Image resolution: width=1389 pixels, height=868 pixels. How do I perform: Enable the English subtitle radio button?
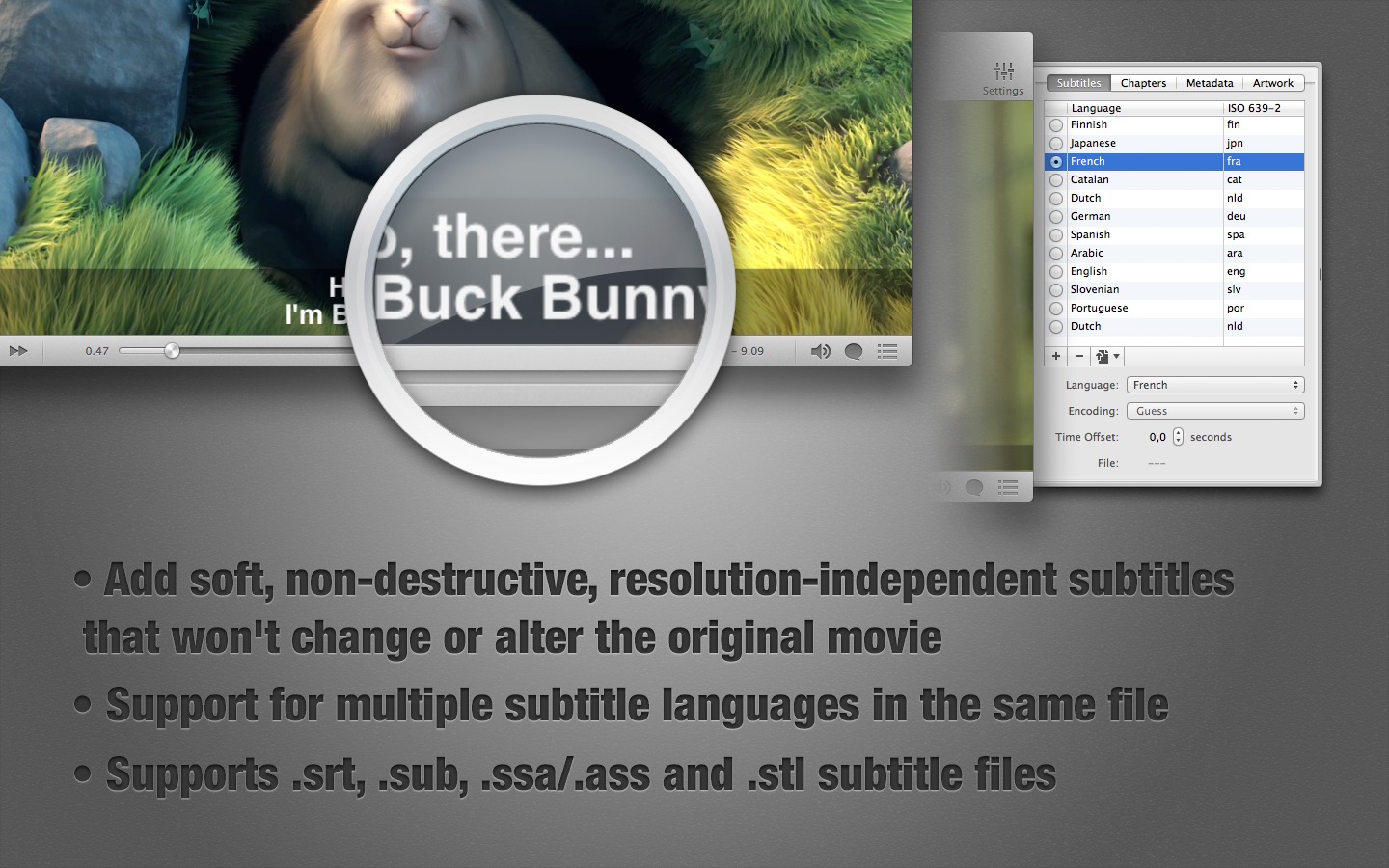coord(1056,272)
